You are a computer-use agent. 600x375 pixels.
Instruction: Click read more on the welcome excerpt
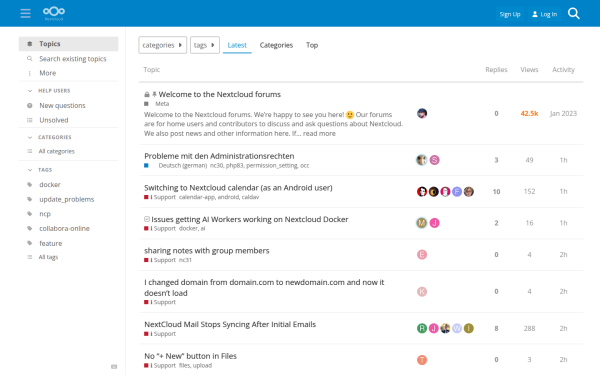pyautogui.click(x=319, y=134)
